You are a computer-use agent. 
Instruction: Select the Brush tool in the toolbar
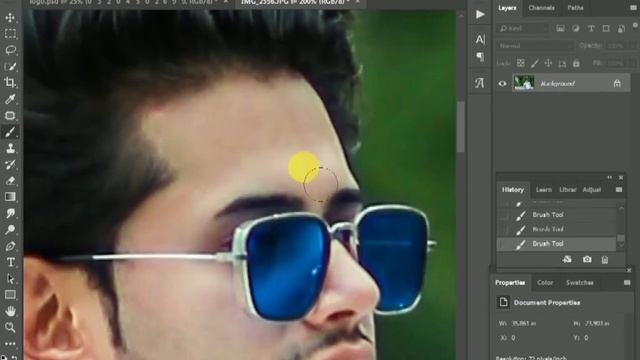tap(10, 132)
